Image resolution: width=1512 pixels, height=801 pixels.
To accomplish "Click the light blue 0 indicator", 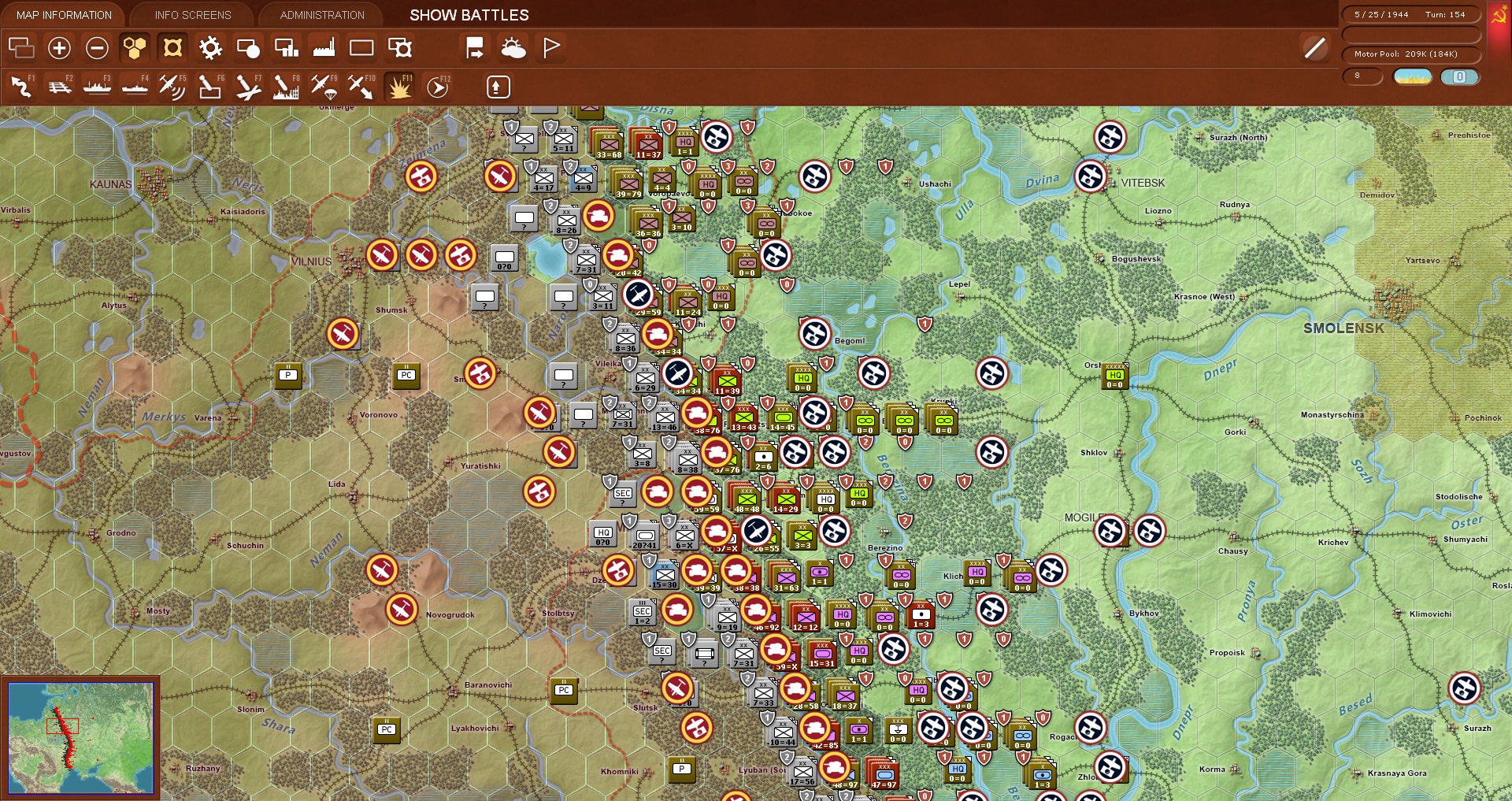I will click(1459, 76).
